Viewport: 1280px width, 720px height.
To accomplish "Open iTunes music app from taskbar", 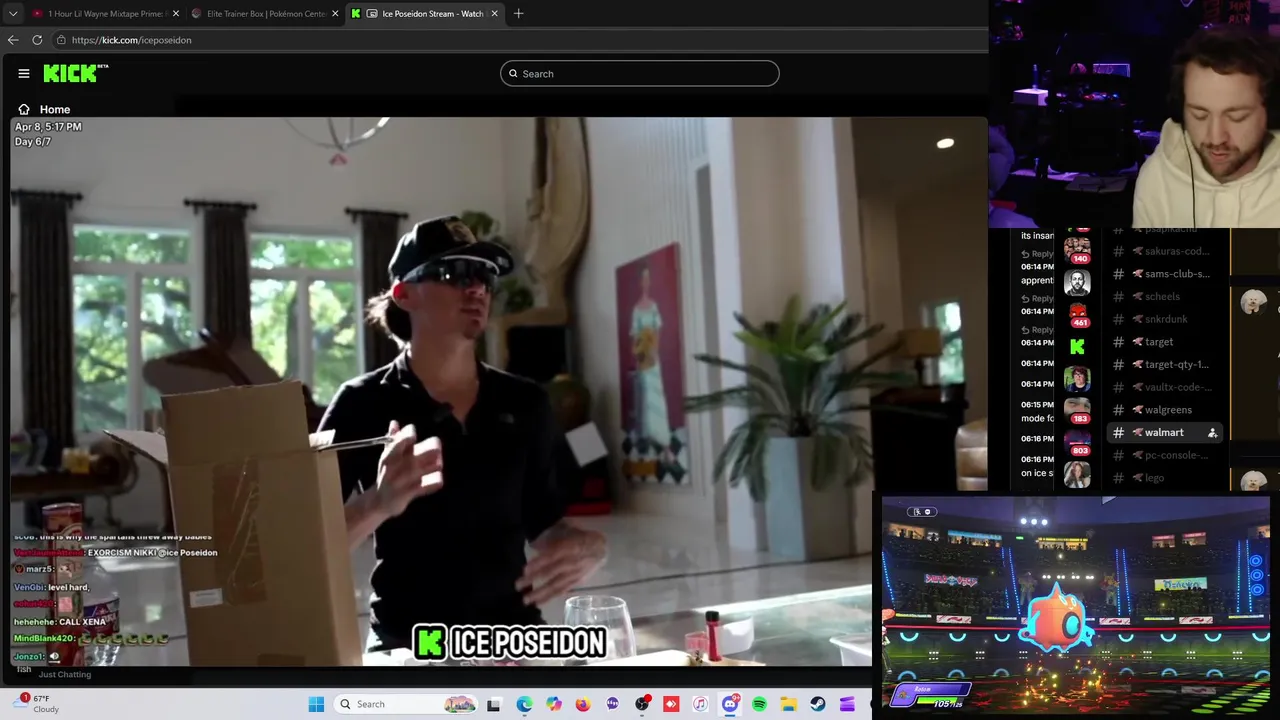I will point(700,704).
